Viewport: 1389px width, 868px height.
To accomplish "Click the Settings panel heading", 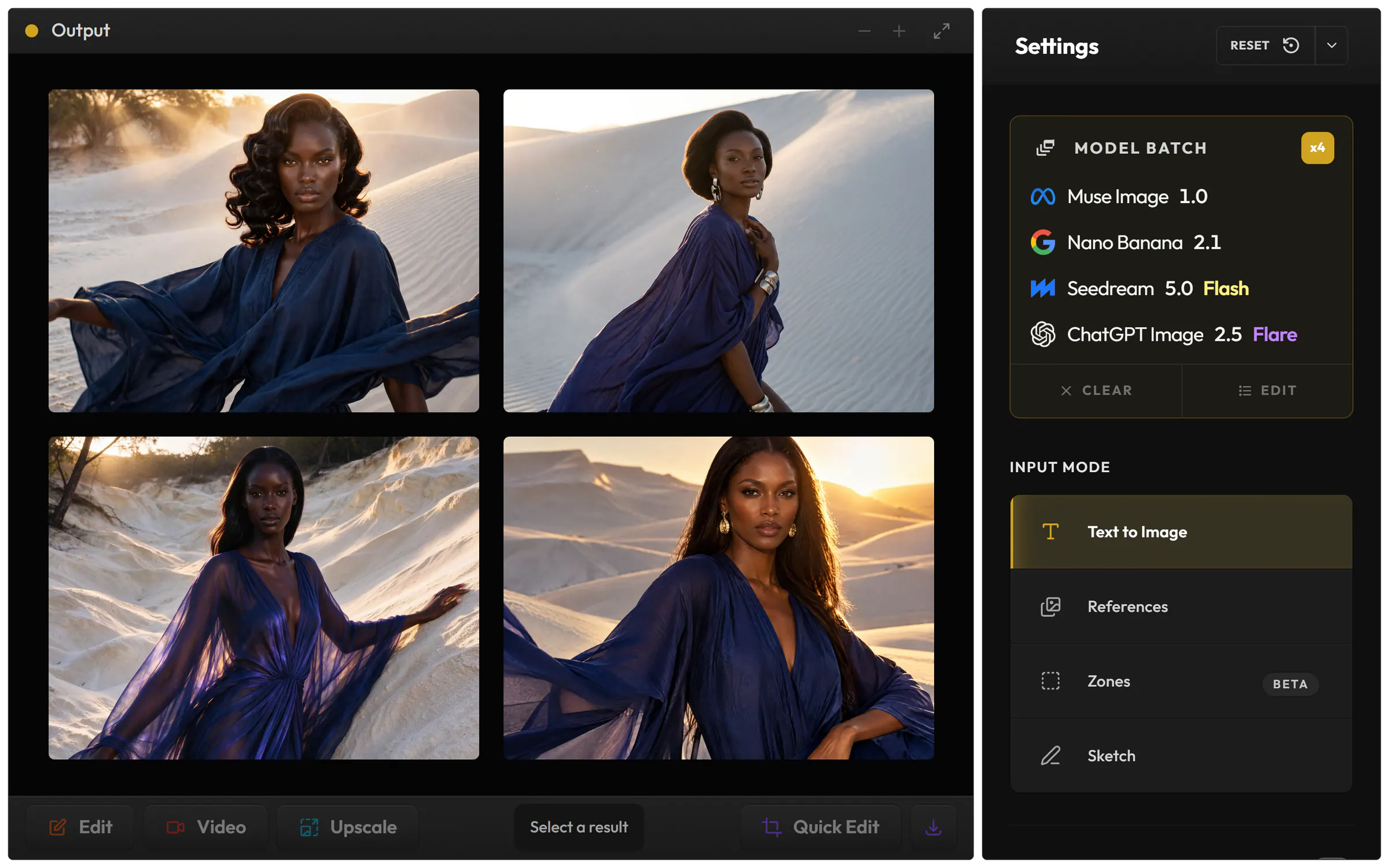I will [1057, 46].
